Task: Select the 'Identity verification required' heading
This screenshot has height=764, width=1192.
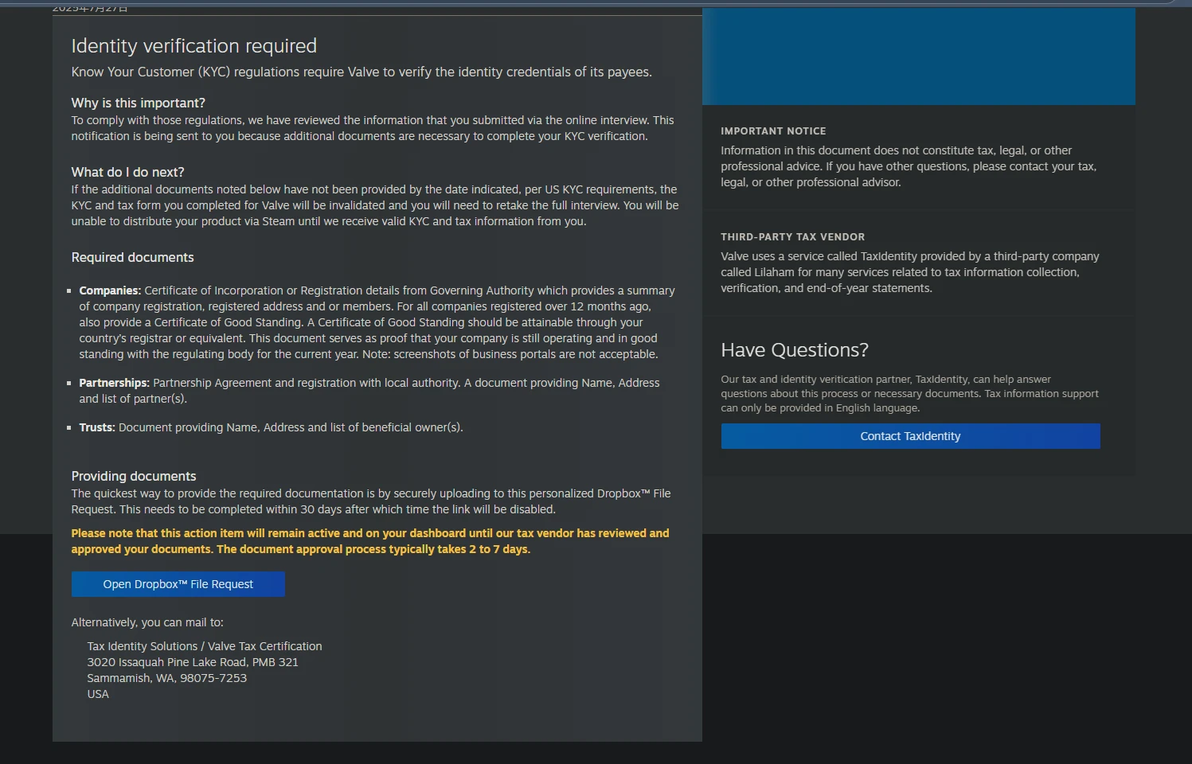Action: coord(194,46)
